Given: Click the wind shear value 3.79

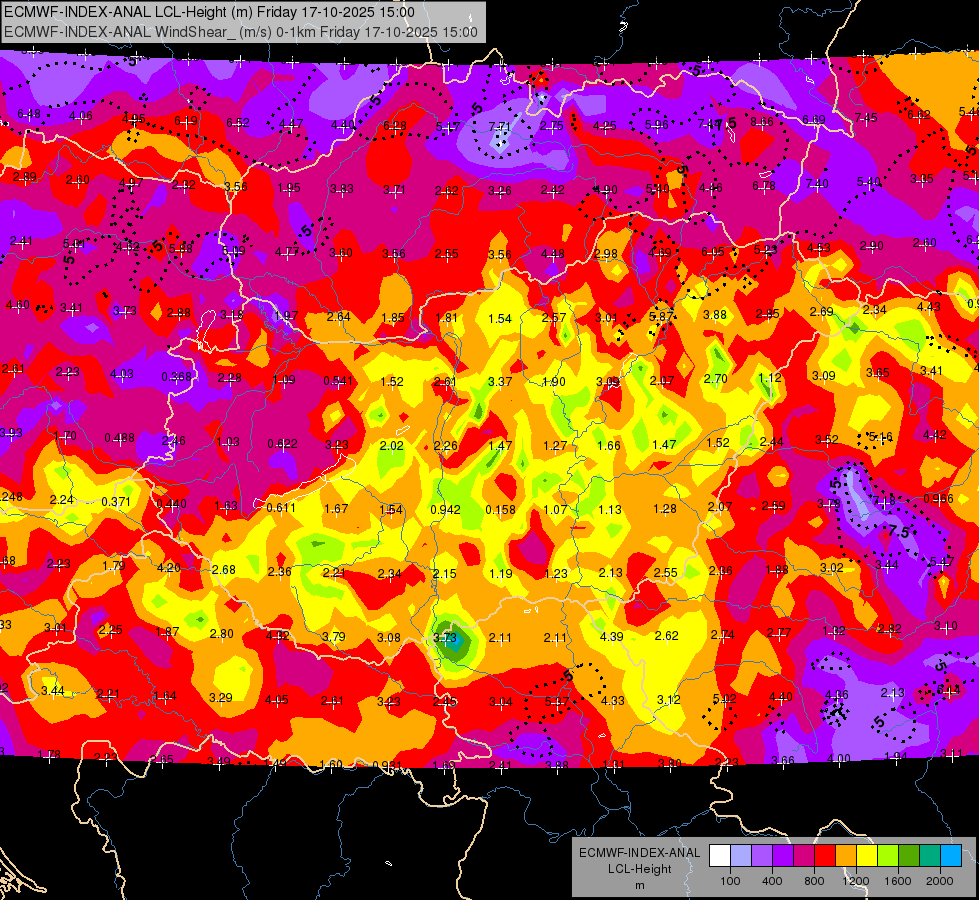Looking at the screenshot, I should (334, 636).
